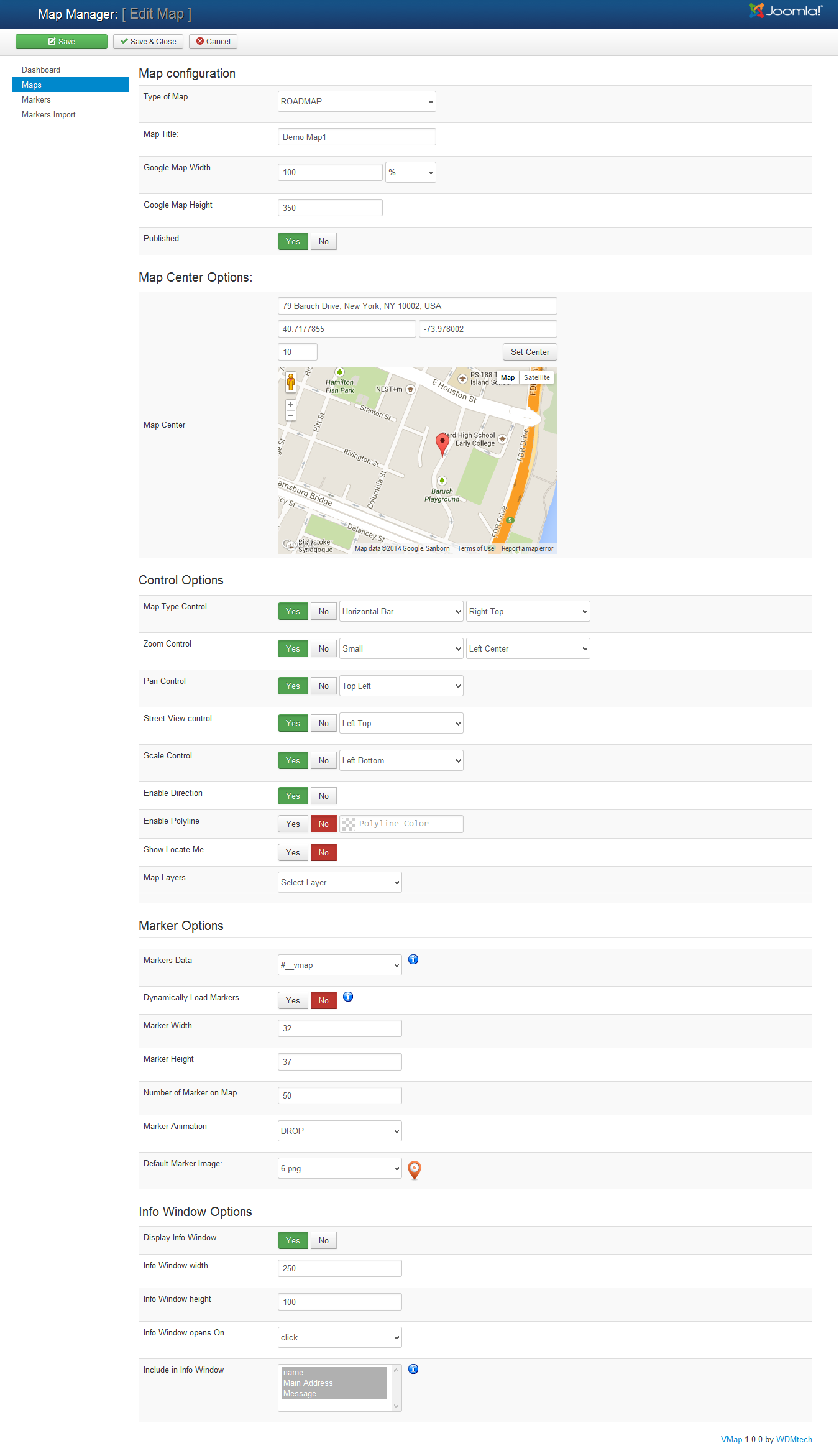The height and width of the screenshot is (1456, 839).
Task: Turn on Show Locate Me with Yes
Action: [x=293, y=852]
